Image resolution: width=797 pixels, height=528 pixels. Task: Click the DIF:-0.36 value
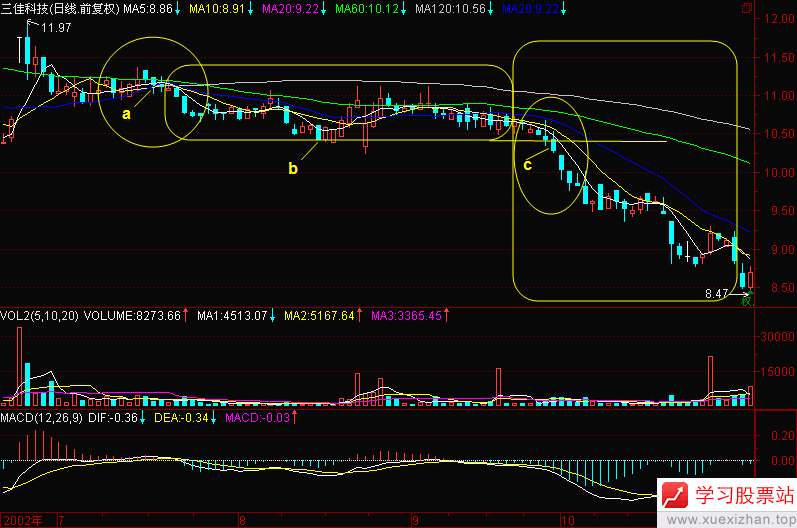point(113,418)
